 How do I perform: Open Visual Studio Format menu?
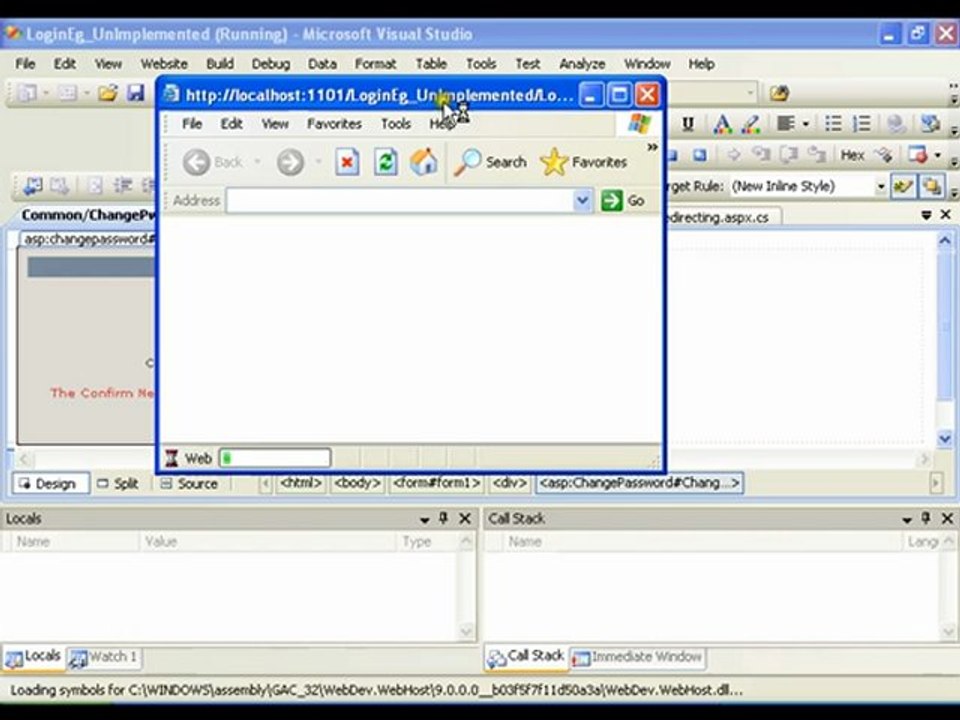375,64
